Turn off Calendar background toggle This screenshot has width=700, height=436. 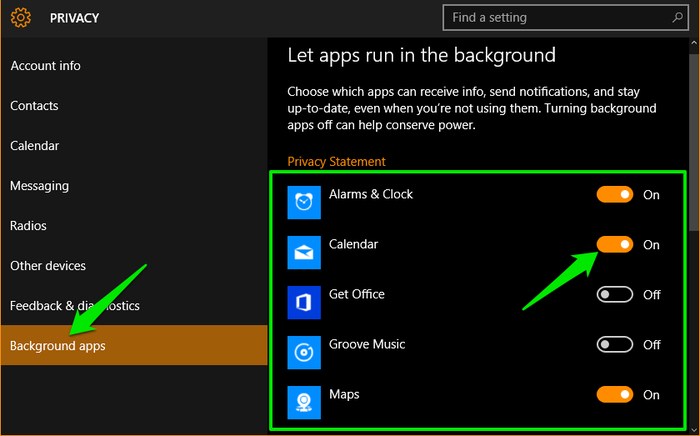click(615, 245)
